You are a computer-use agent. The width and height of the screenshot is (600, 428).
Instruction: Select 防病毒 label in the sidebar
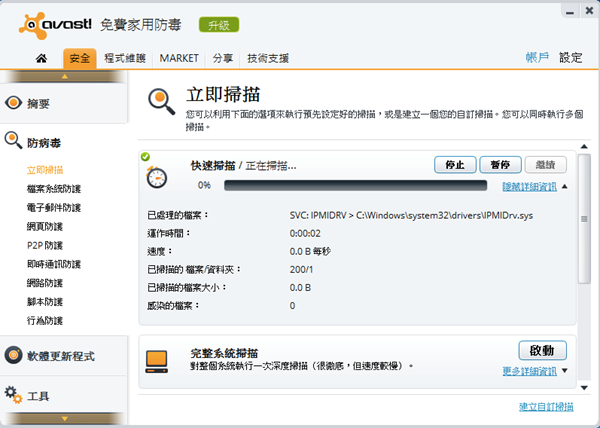coord(44,143)
